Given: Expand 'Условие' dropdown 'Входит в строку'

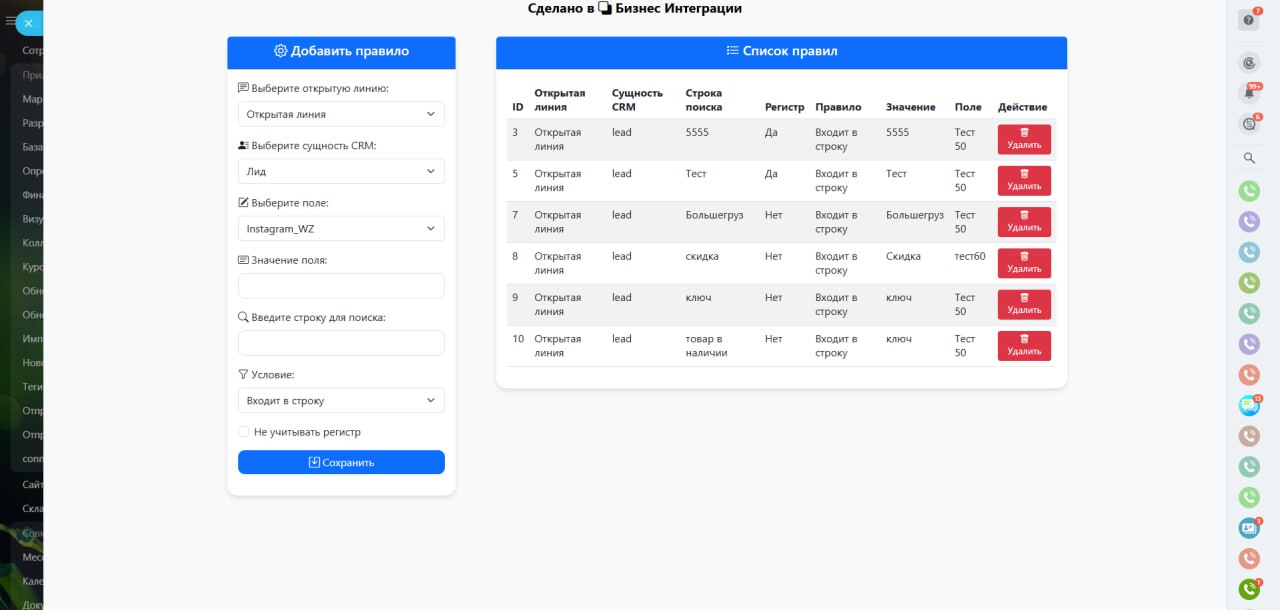Looking at the screenshot, I should click(341, 401).
